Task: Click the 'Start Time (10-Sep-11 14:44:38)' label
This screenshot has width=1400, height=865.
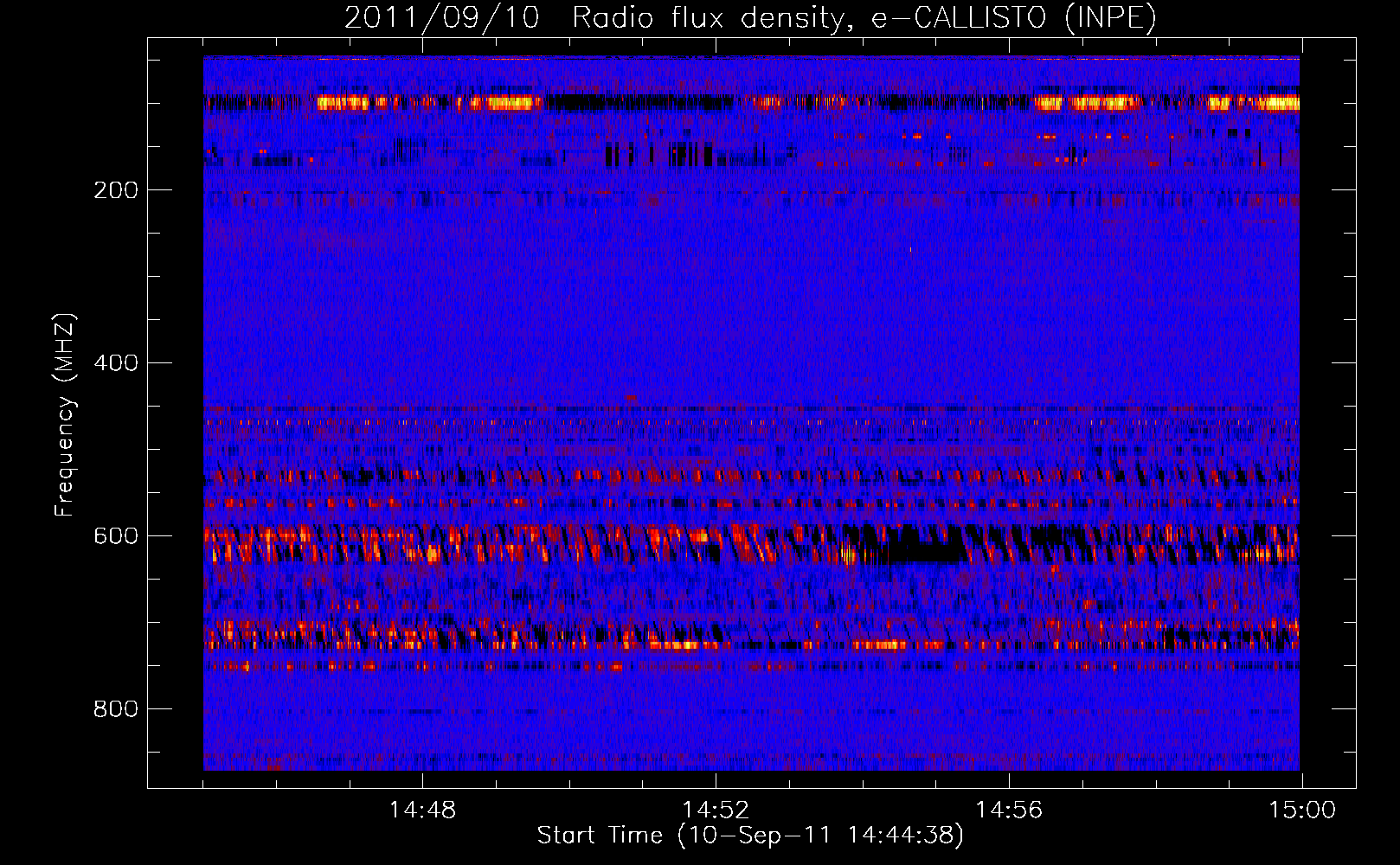Action: 750,836
